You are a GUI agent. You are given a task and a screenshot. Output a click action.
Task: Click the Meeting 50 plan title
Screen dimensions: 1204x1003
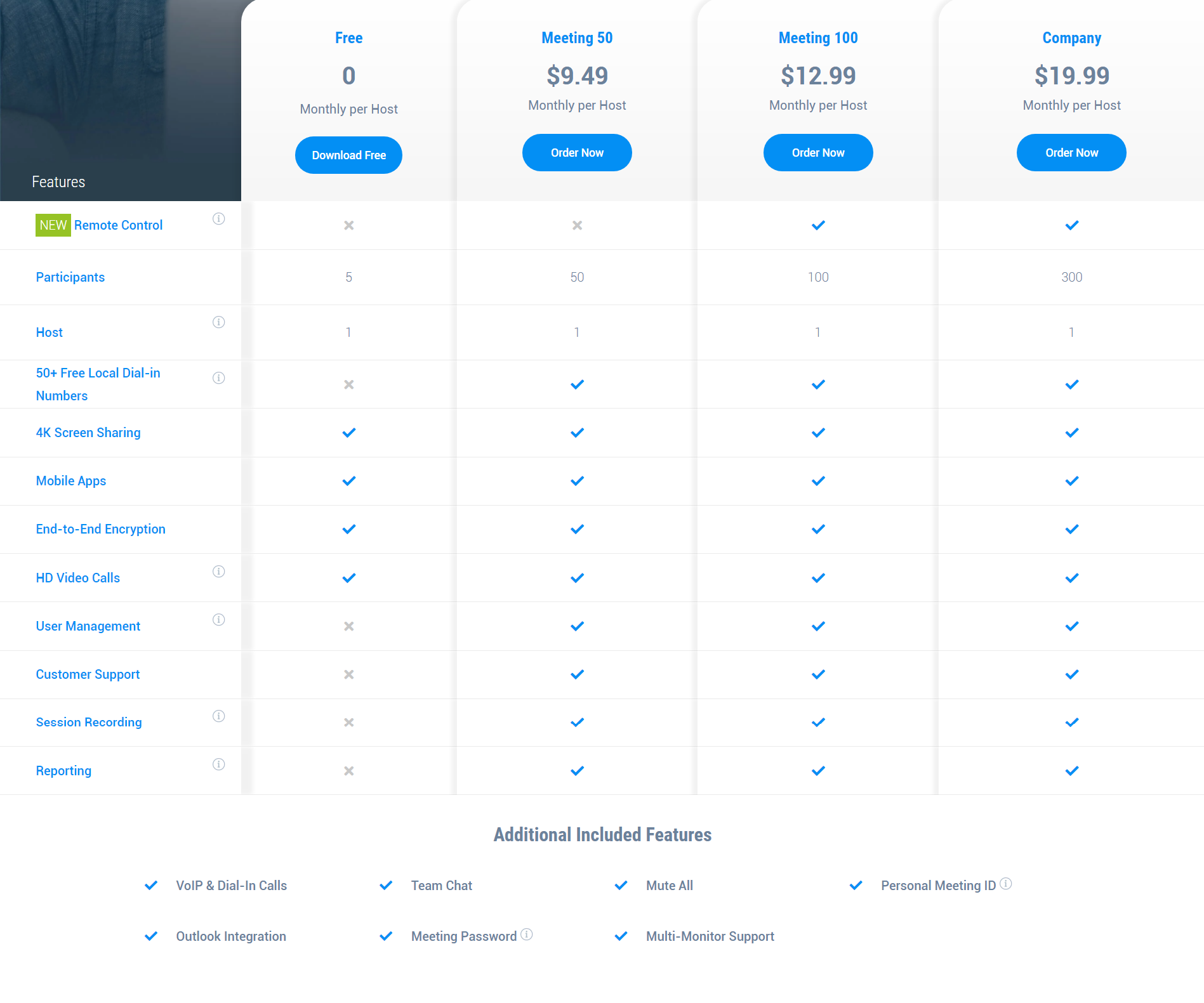[577, 38]
